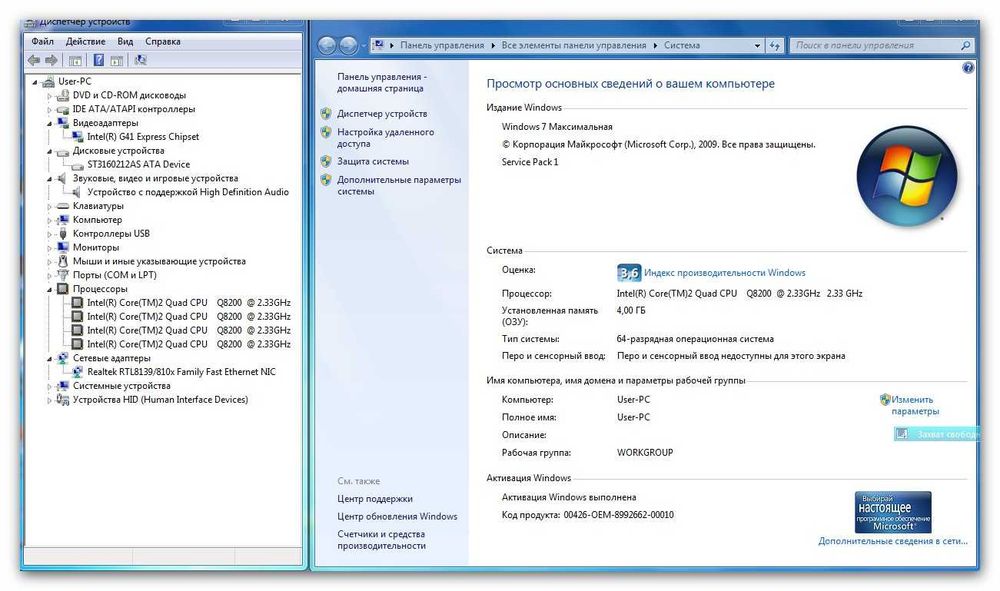Click the IDE ATA/ATAPI контроллеры icon

coord(62,110)
